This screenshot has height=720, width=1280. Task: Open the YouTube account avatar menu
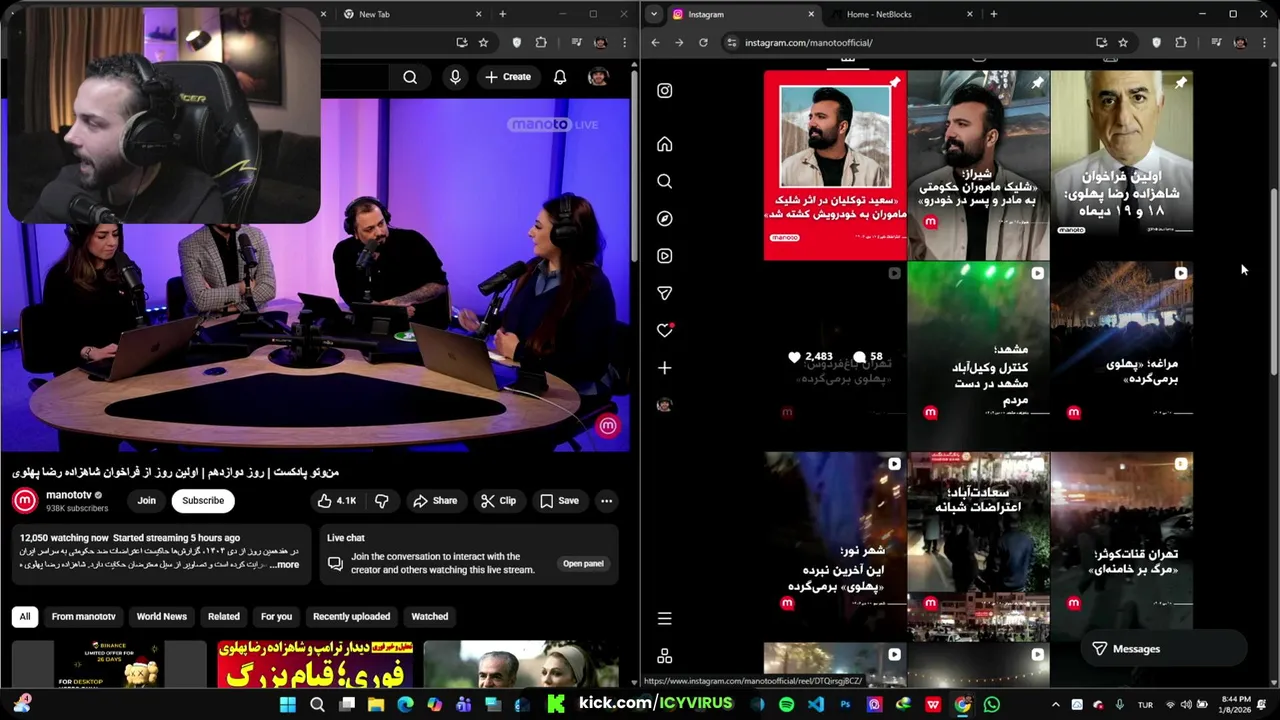click(x=598, y=77)
